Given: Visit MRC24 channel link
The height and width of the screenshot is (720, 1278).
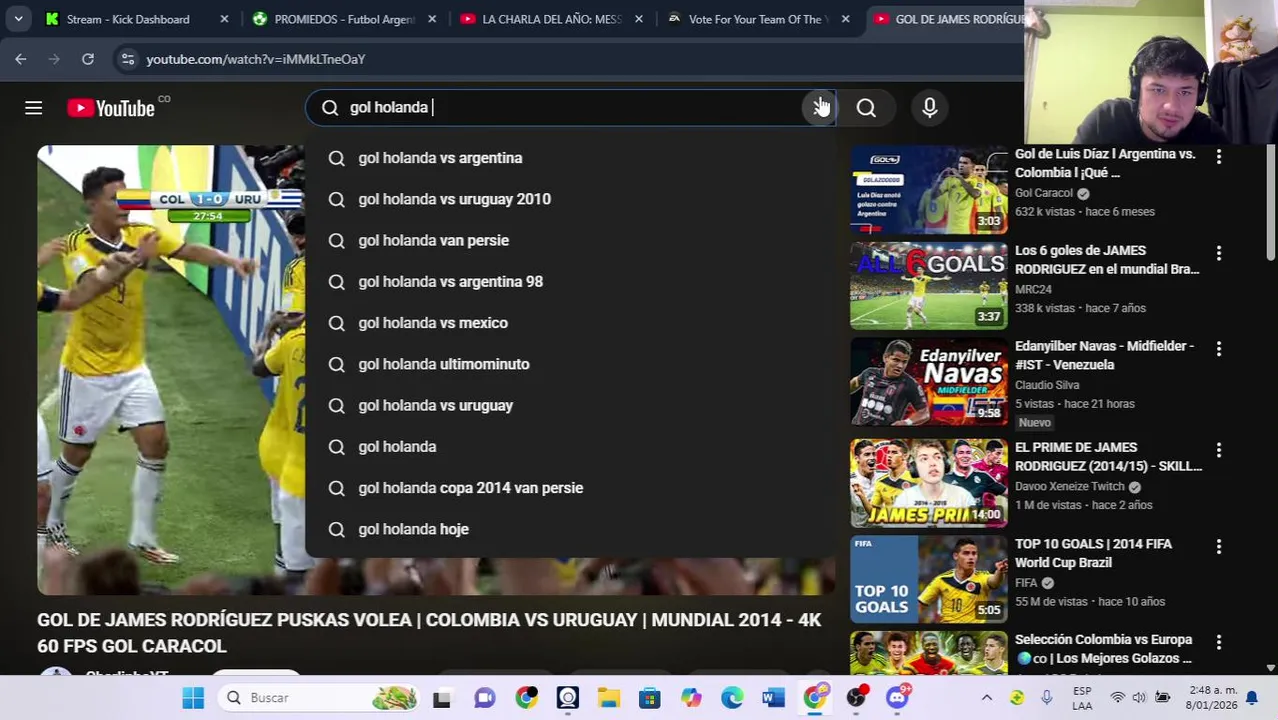Looking at the screenshot, I should pos(1033,289).
